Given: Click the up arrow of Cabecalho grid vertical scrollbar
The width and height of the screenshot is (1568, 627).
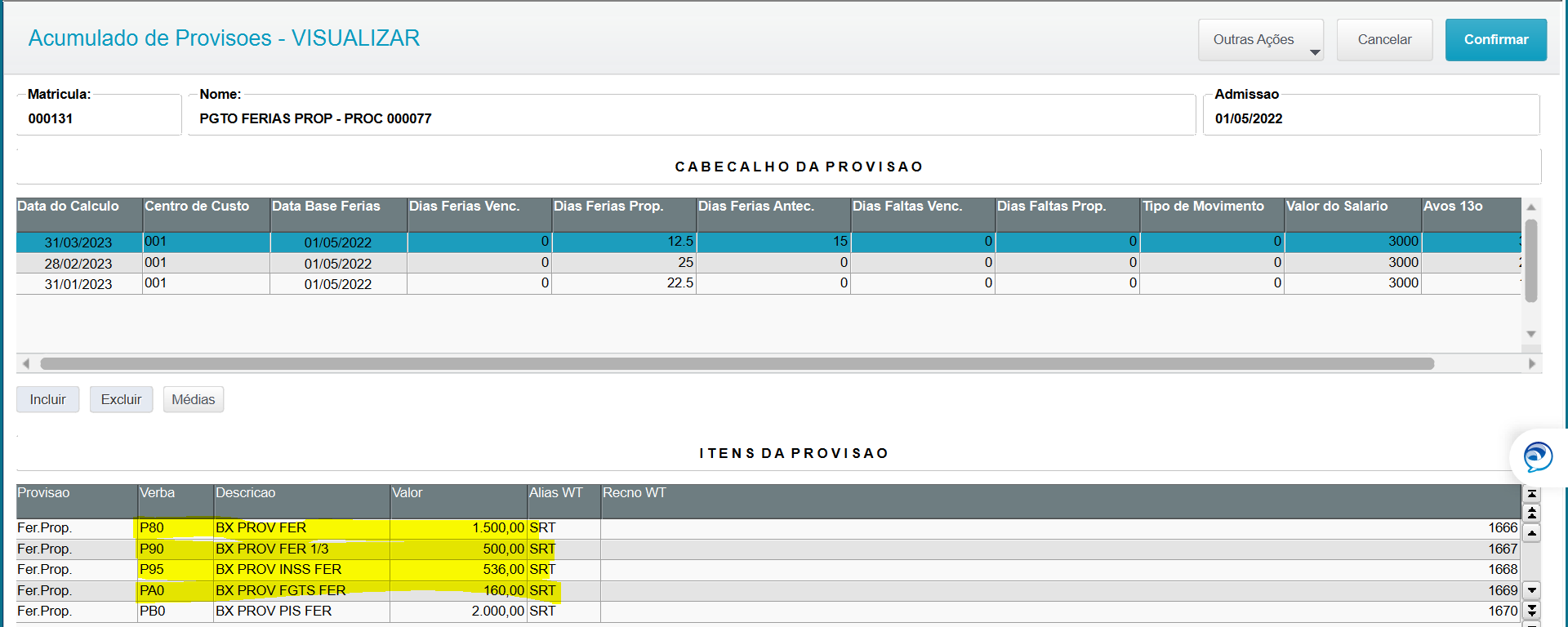Looking at the screenshot, I should pyautogui.click(x=1531, y=207).
